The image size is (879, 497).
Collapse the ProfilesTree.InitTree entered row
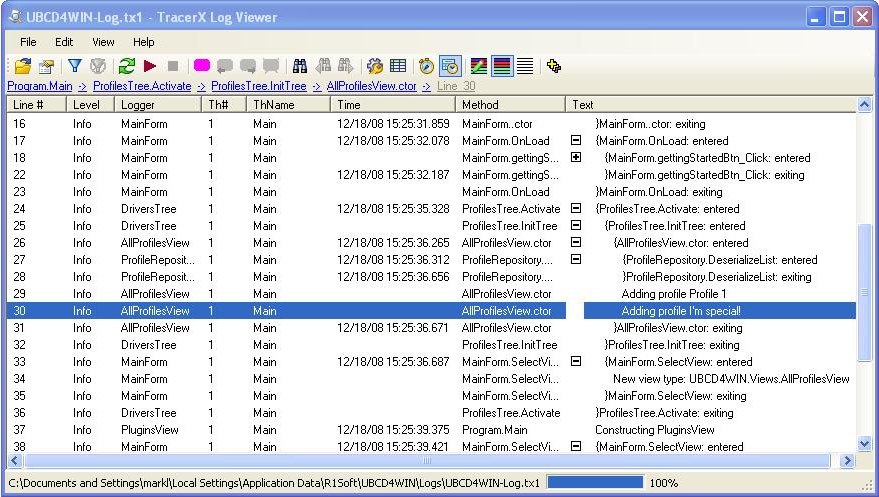pyautogui.click(x=576, y=225)
